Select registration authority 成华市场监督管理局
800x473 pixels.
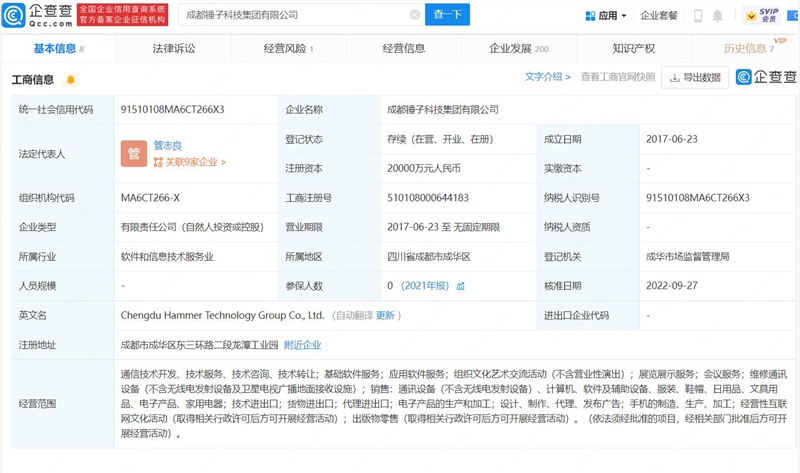[x=688, y=257]
